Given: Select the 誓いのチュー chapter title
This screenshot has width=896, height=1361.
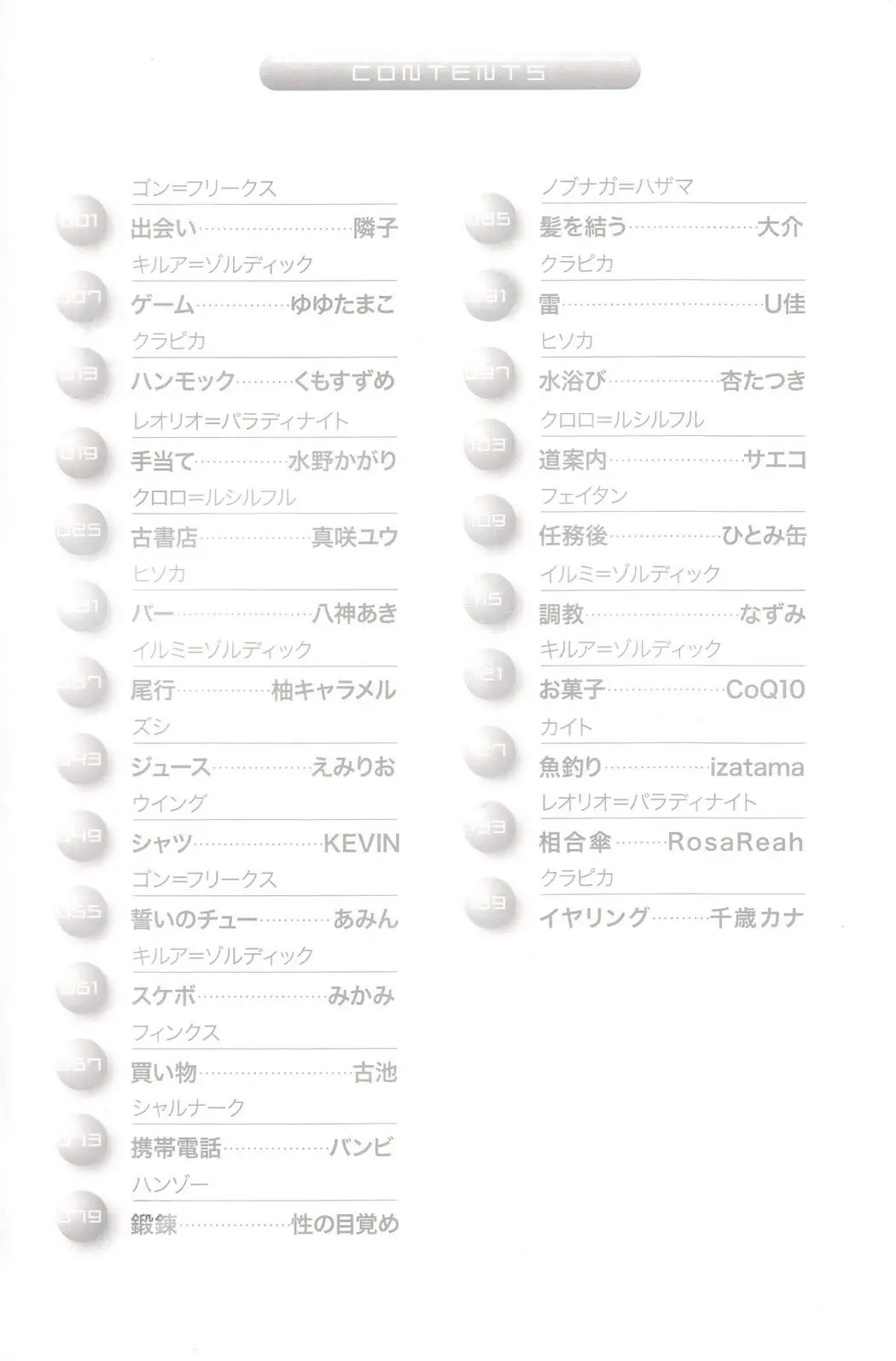Looking at the screenshot, I should [x=194, y=920].
